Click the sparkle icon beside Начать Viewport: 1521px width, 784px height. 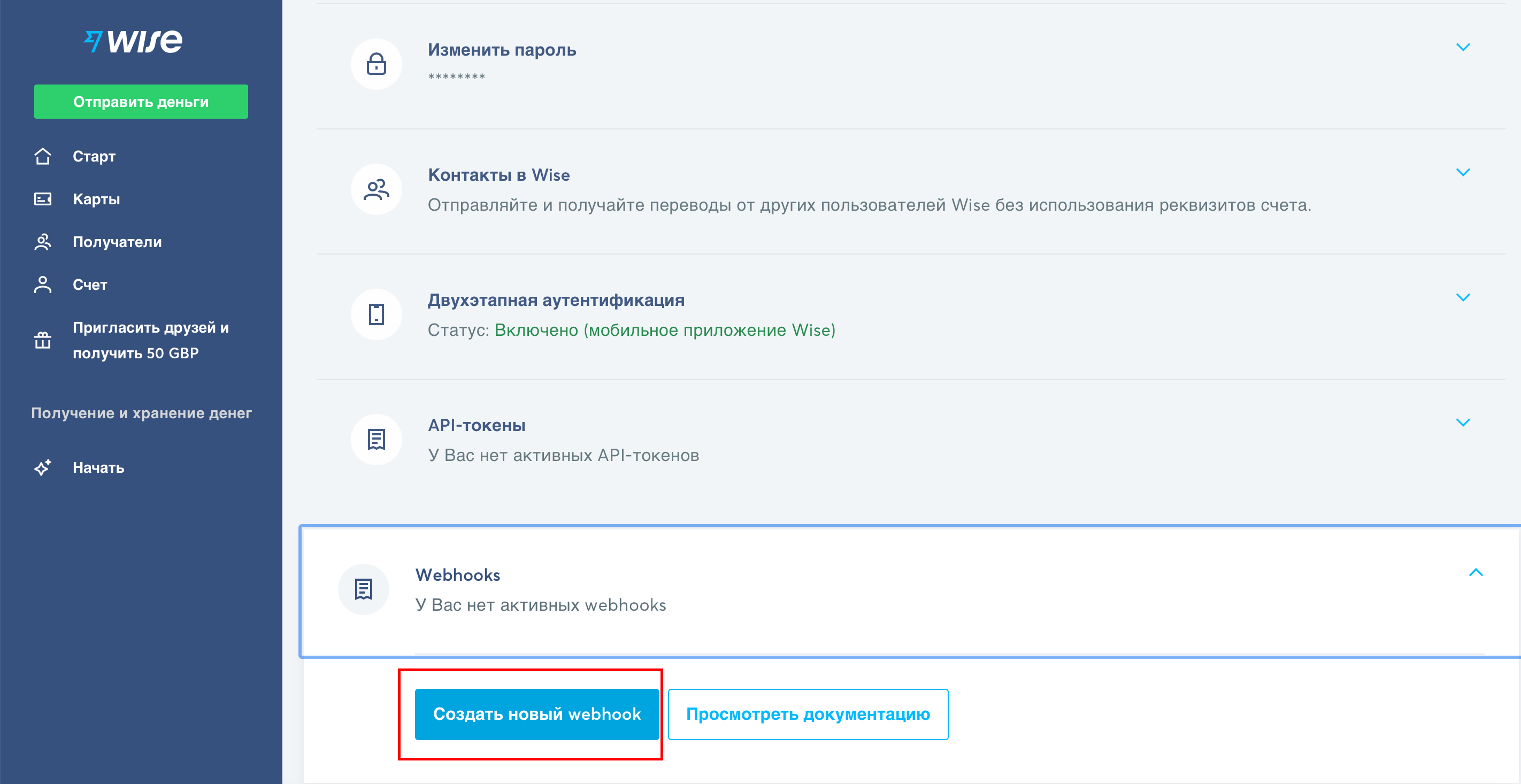42,467
